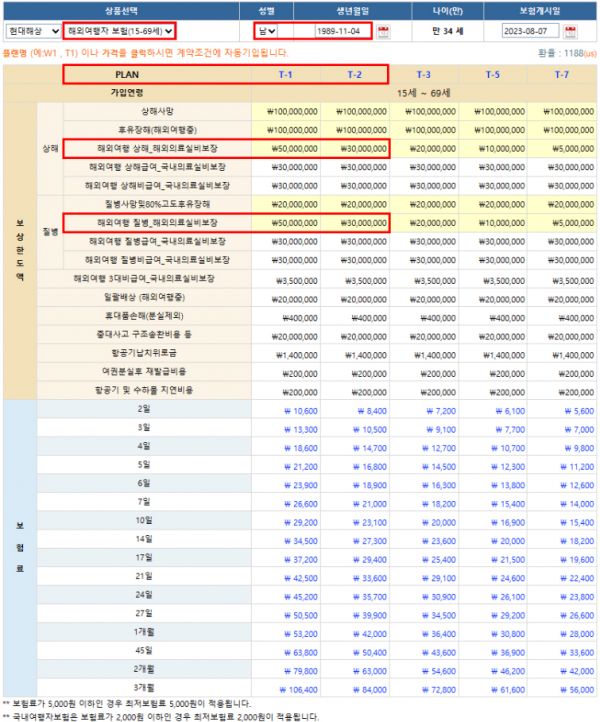
Task: Click the birth date field 1989-11-04
Action: 324,31
